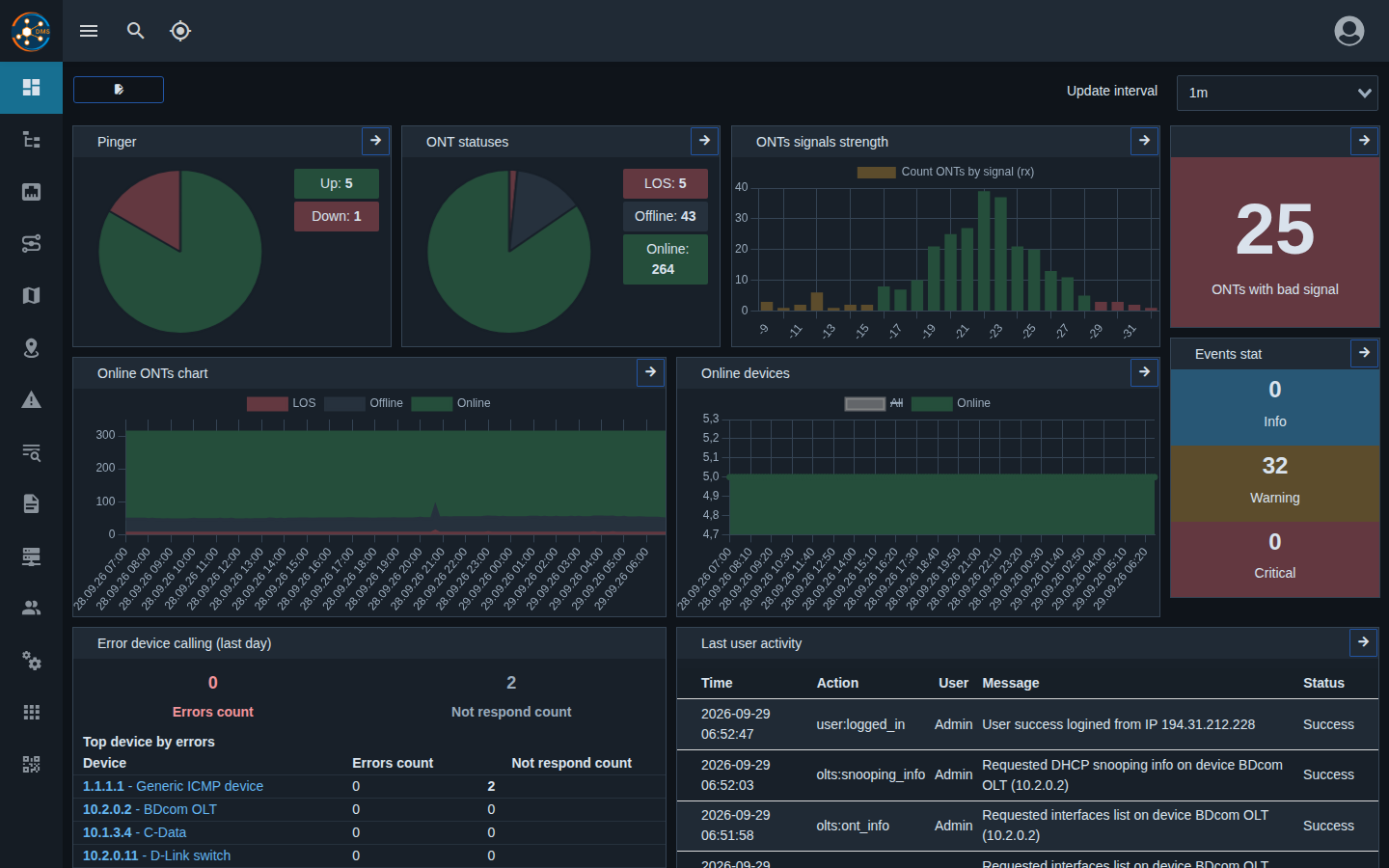
Task: Click the 32 Warning events tile
Action: coord(1275,483)
